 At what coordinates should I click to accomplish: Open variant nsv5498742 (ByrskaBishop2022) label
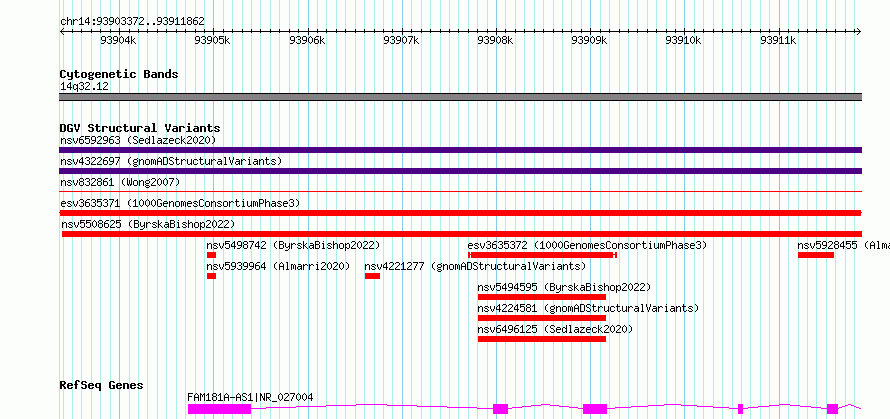[293, 245]
